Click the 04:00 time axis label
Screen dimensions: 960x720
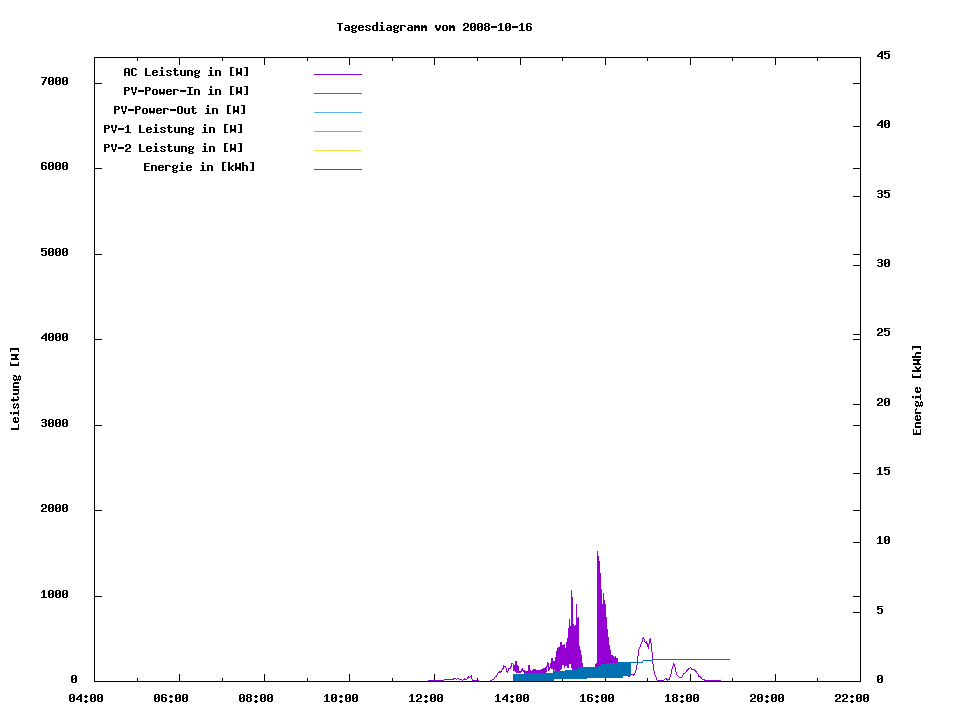(86, 698)
